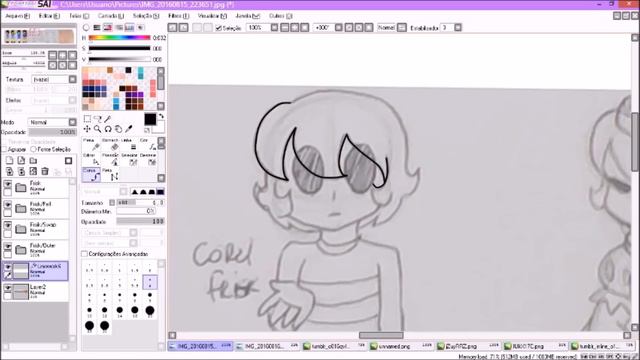Click the navigator preview thumbnail
640x360 pixels.
[39, 36]
